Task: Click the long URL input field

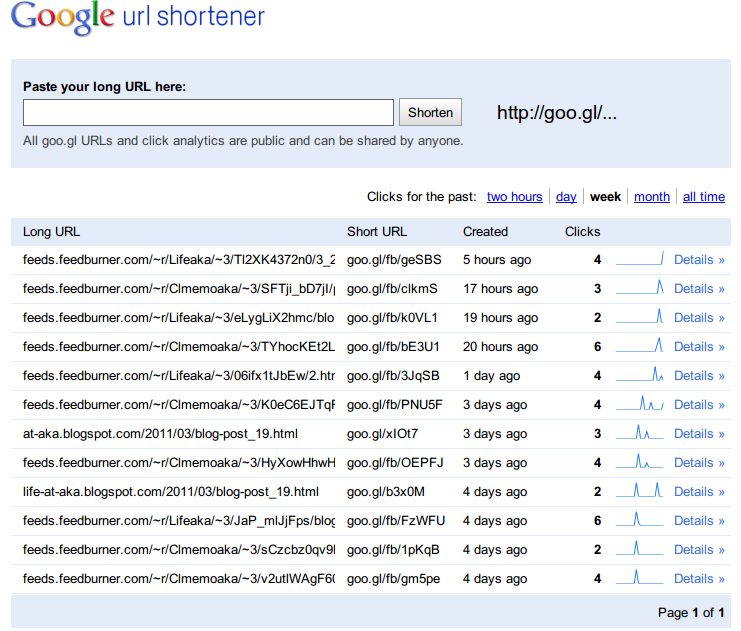Action: click(x=208, y=112)
